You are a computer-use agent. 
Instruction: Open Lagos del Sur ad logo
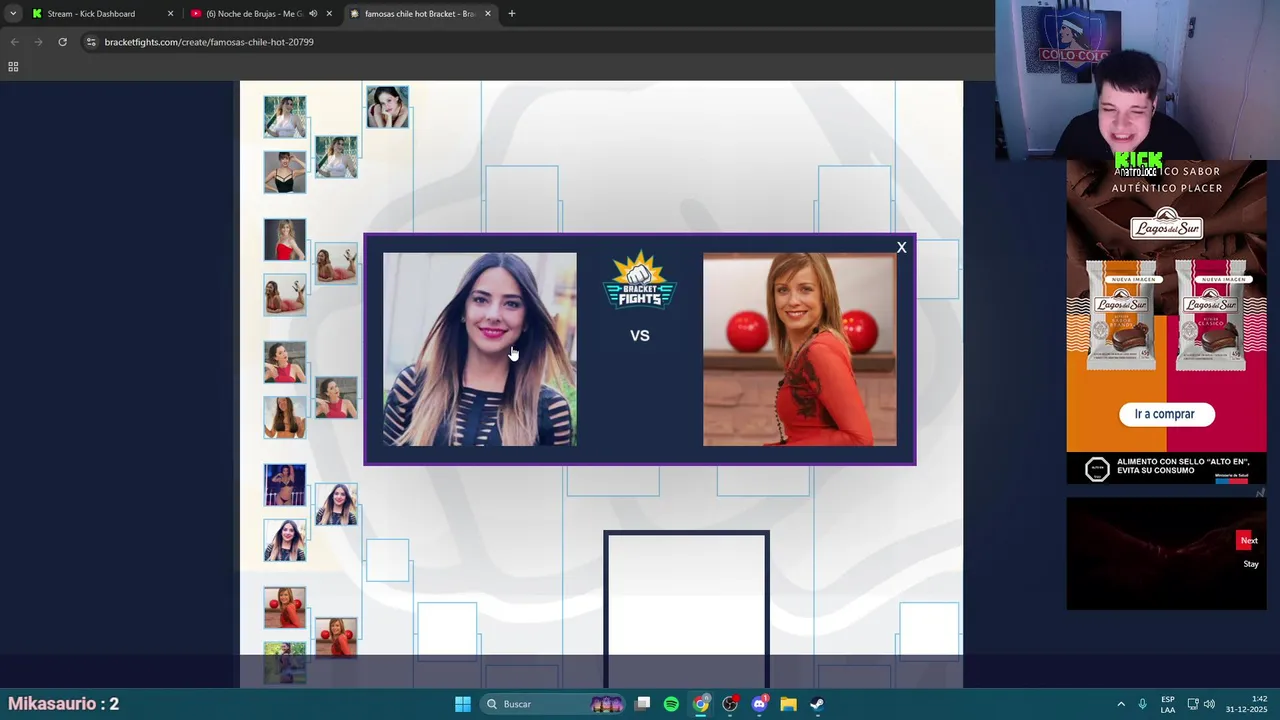click(x=1166, y=226)
